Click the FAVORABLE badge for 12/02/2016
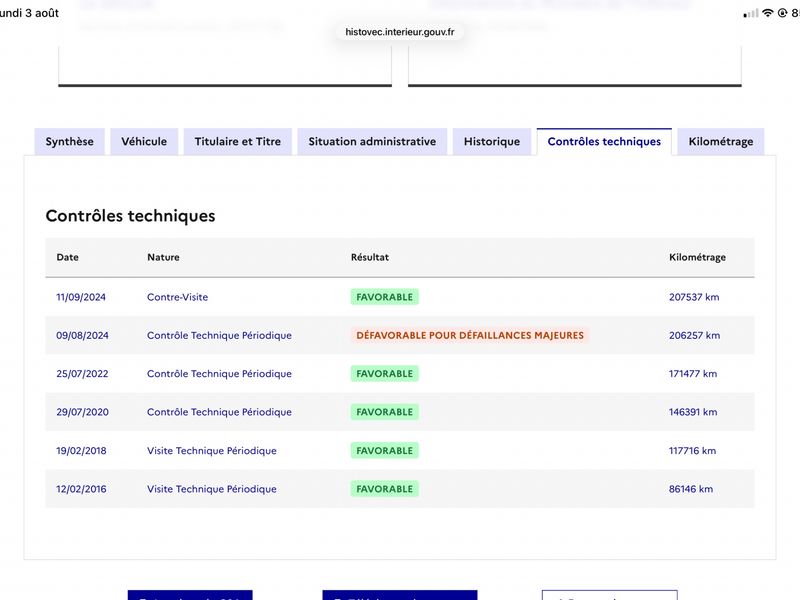The image size is (800, 600). (384, 489)
